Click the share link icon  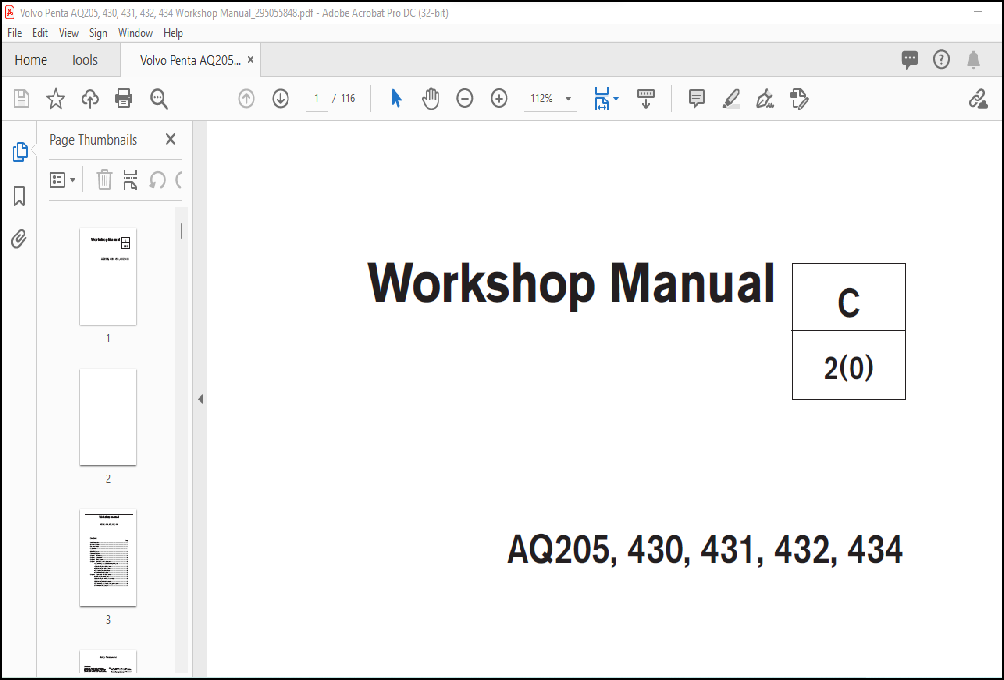pyautogui.click(x=978, y=99)
